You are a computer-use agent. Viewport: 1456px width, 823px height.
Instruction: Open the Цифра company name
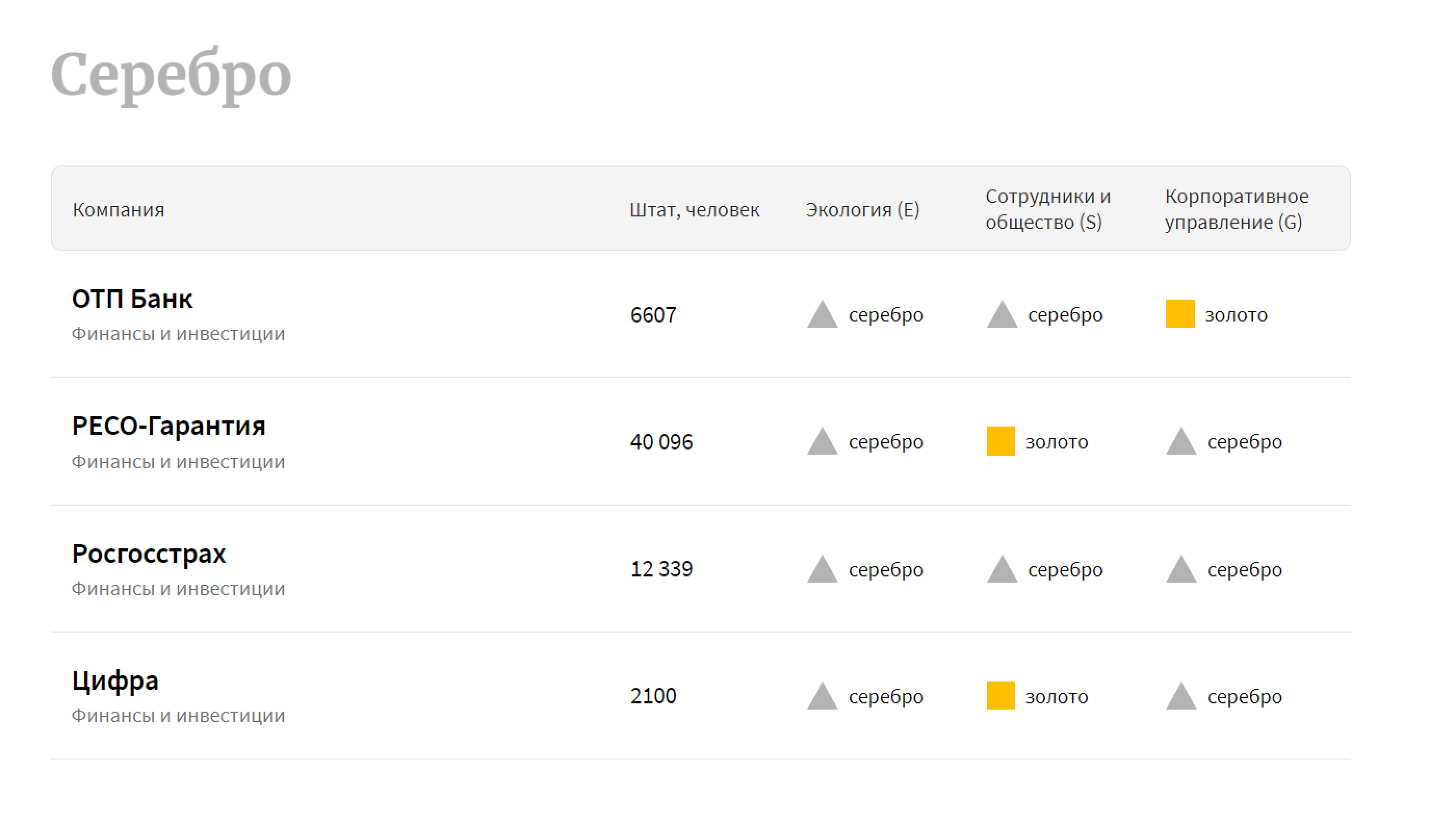[x=115, y=681]
